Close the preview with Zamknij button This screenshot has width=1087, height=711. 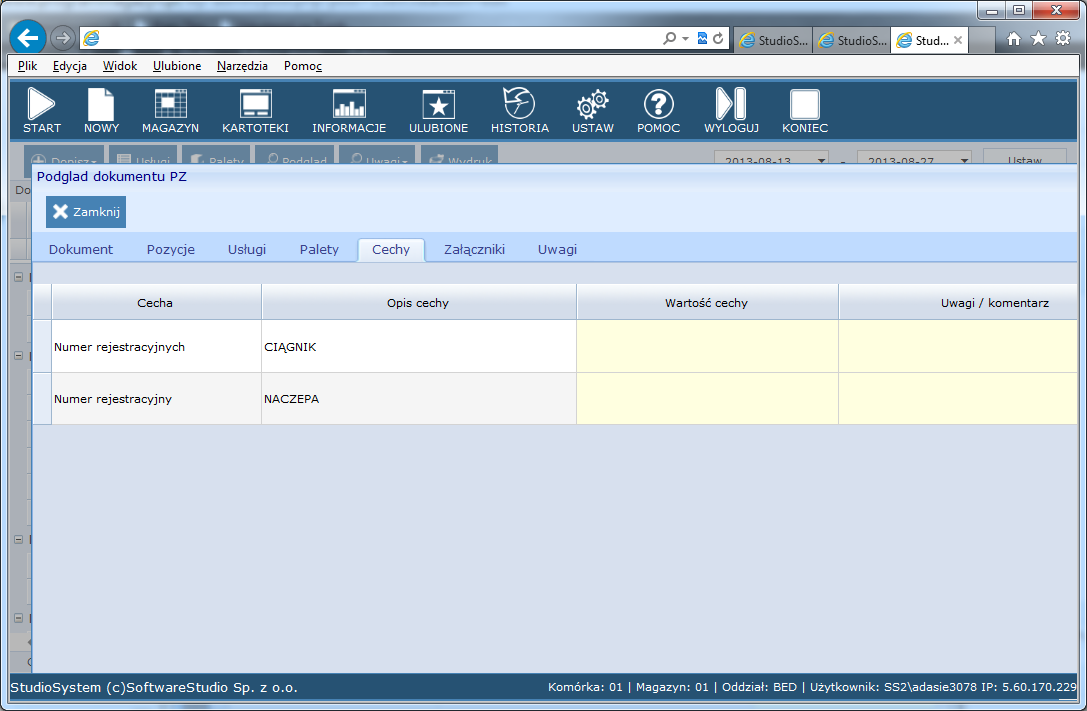click(x=86, y=212)
